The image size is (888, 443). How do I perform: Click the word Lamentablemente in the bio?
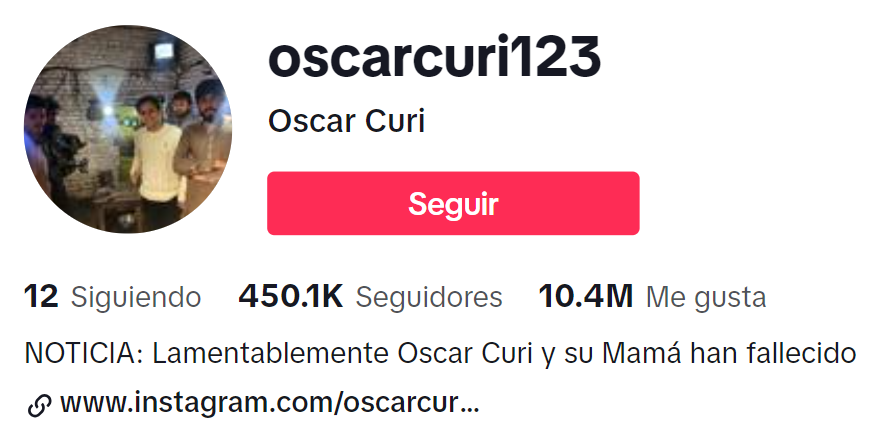pos(271,353)
